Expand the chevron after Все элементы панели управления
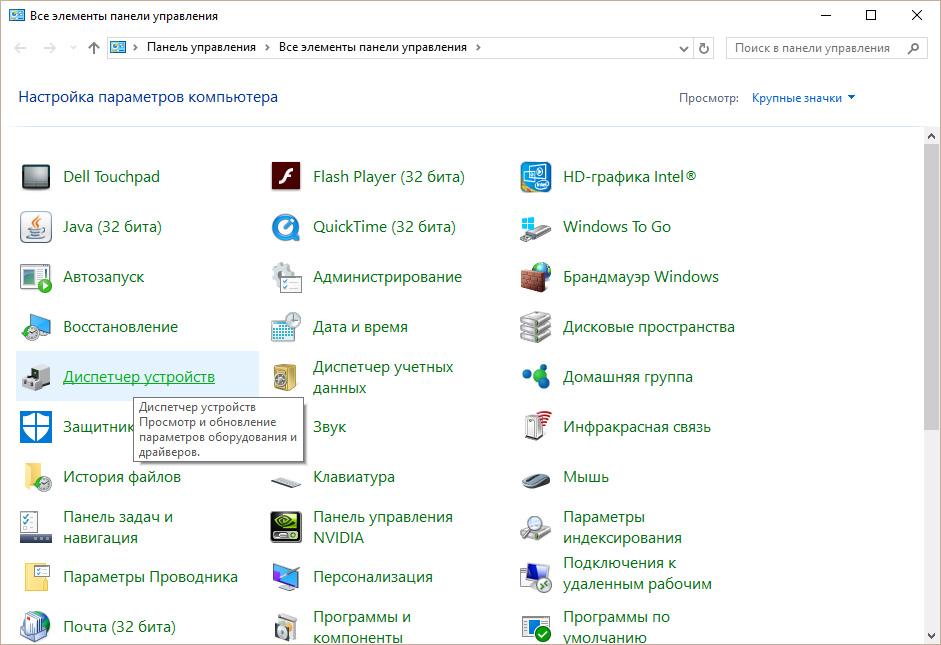This screenshot has height=645, width=941. pyautogui.click(x=478, y=47)
